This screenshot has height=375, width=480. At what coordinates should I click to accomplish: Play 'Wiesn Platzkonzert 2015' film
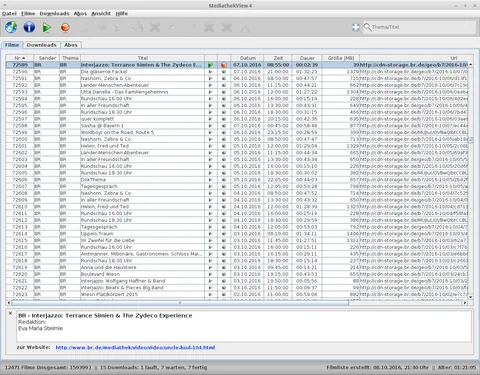point(211,294)
